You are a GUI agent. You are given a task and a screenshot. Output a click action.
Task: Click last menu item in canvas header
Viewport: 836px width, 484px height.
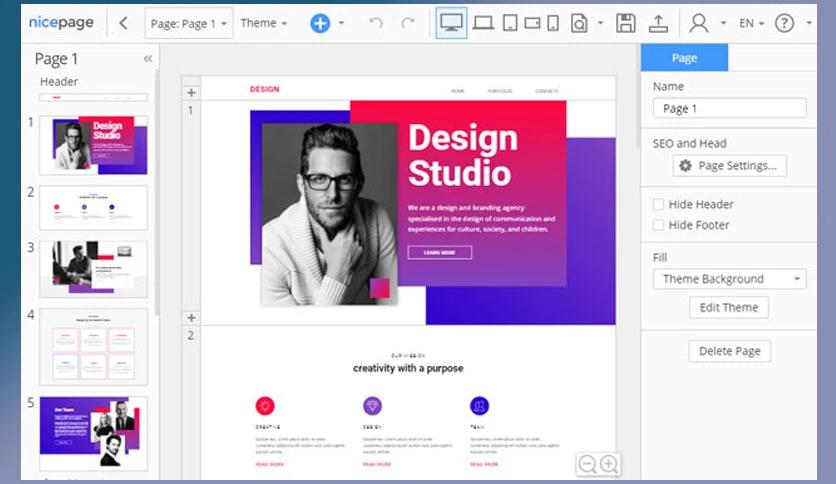(x=547, y=91)
